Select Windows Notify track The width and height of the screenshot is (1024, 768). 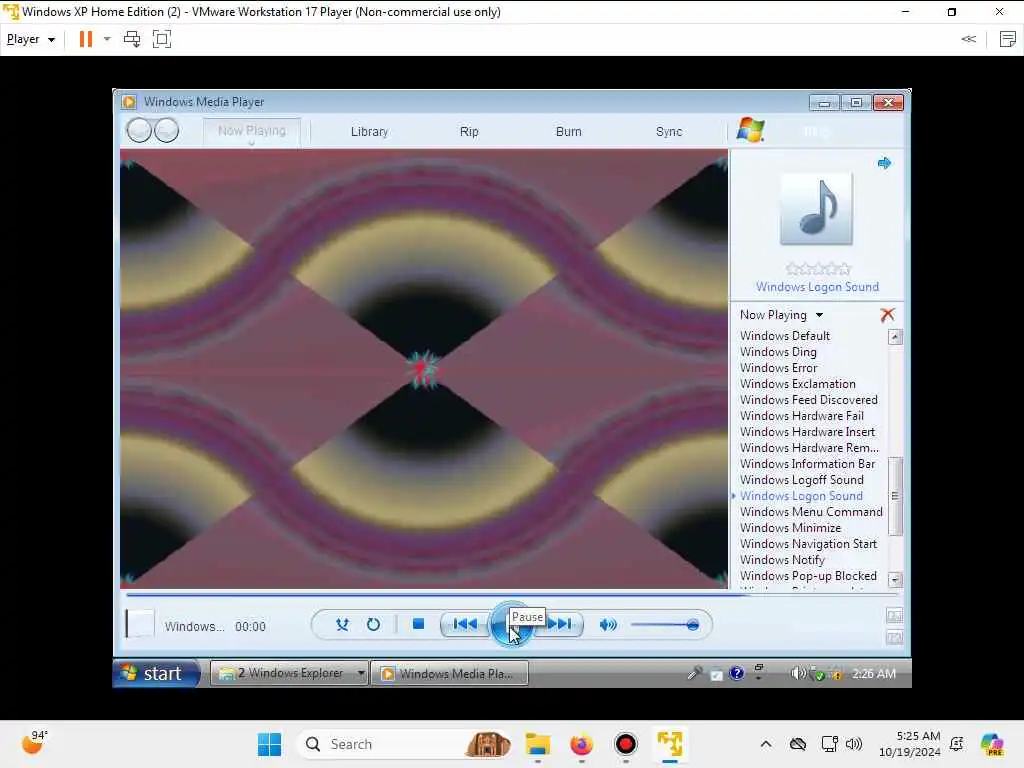782,560
